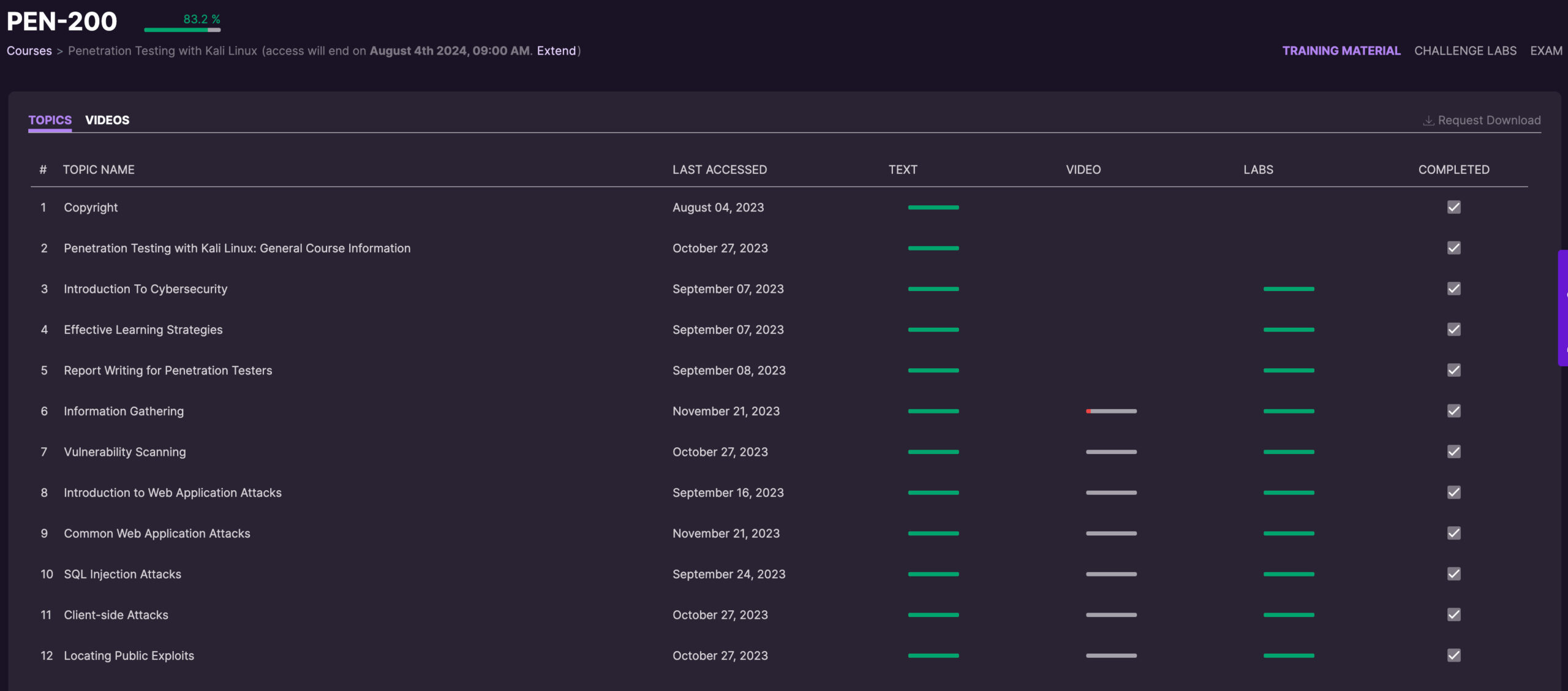The height and width of the screenshot is (691, 1568).
Task: Open the Copyright topic
Action: point(91,208)
